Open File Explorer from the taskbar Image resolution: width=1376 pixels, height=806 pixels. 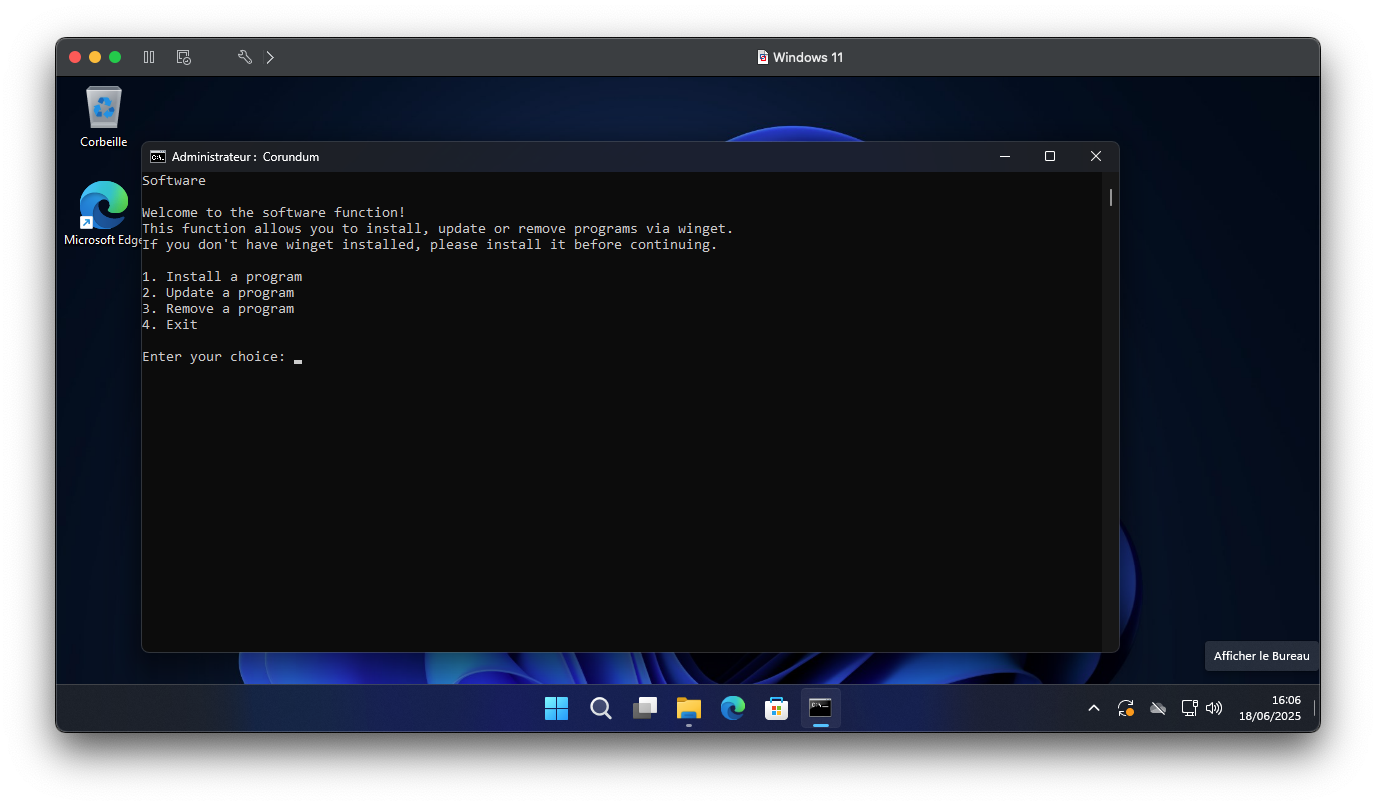point(689,708)
